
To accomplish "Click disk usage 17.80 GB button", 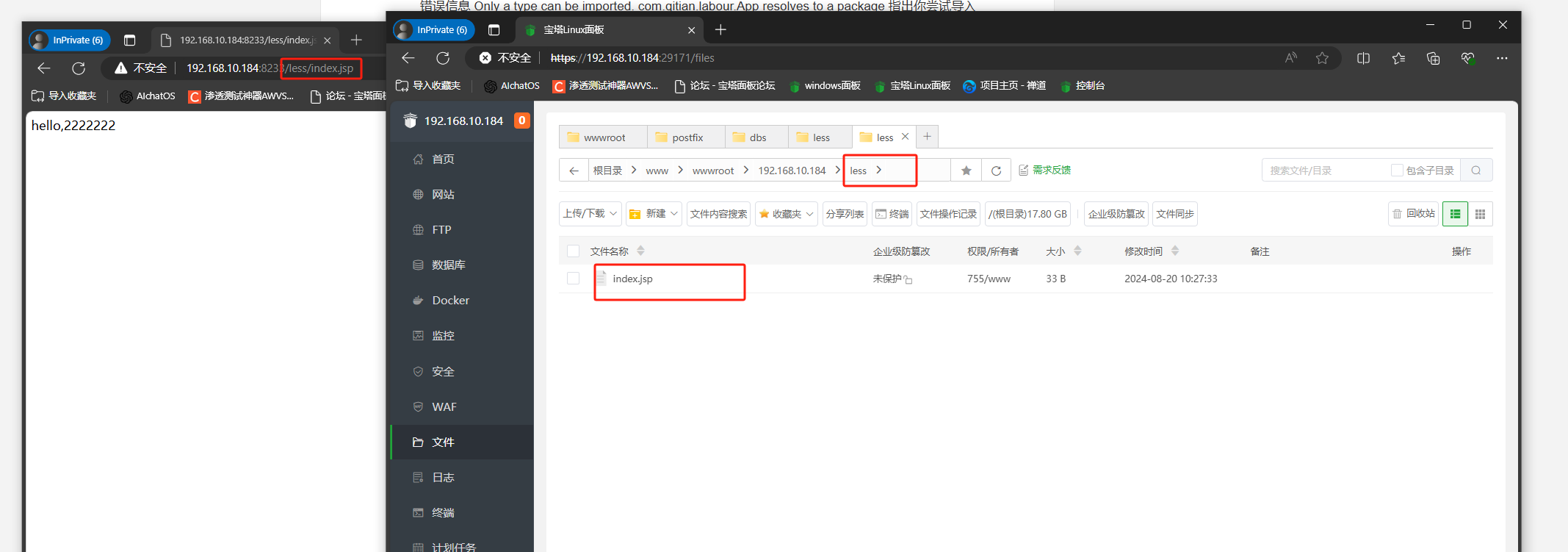I will click(x=1027, y=214).
